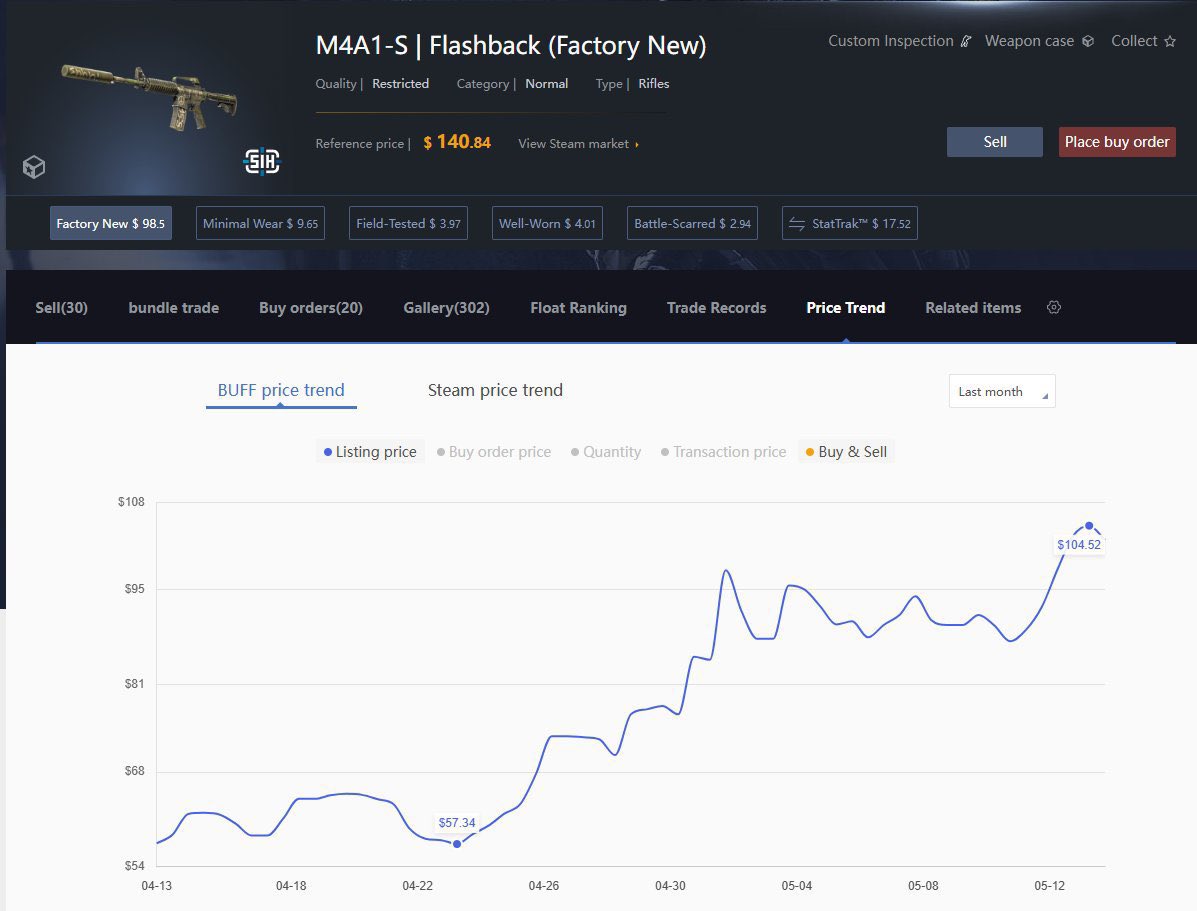Image resolution: width=1197 pixels, height=911 pixels.
Task: Click the $81 price axis label
Action: (134, 683)
